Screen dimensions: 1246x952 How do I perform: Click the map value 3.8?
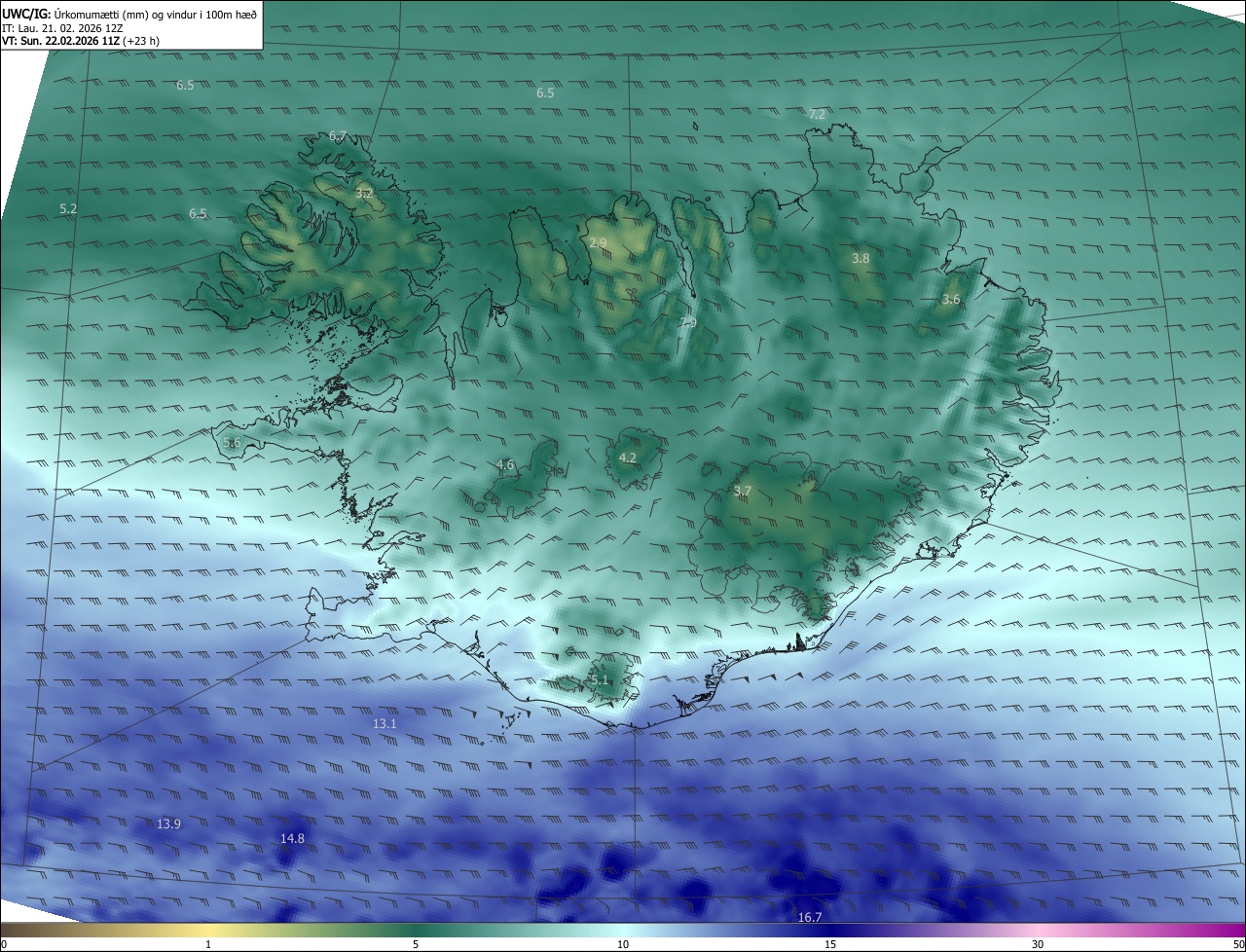[861, 258]
